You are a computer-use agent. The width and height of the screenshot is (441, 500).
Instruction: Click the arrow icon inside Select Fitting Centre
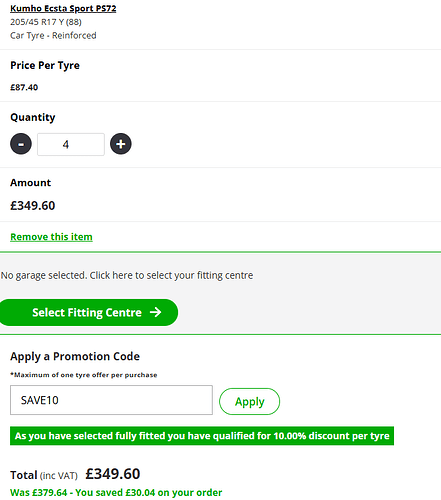pos(156,312)
